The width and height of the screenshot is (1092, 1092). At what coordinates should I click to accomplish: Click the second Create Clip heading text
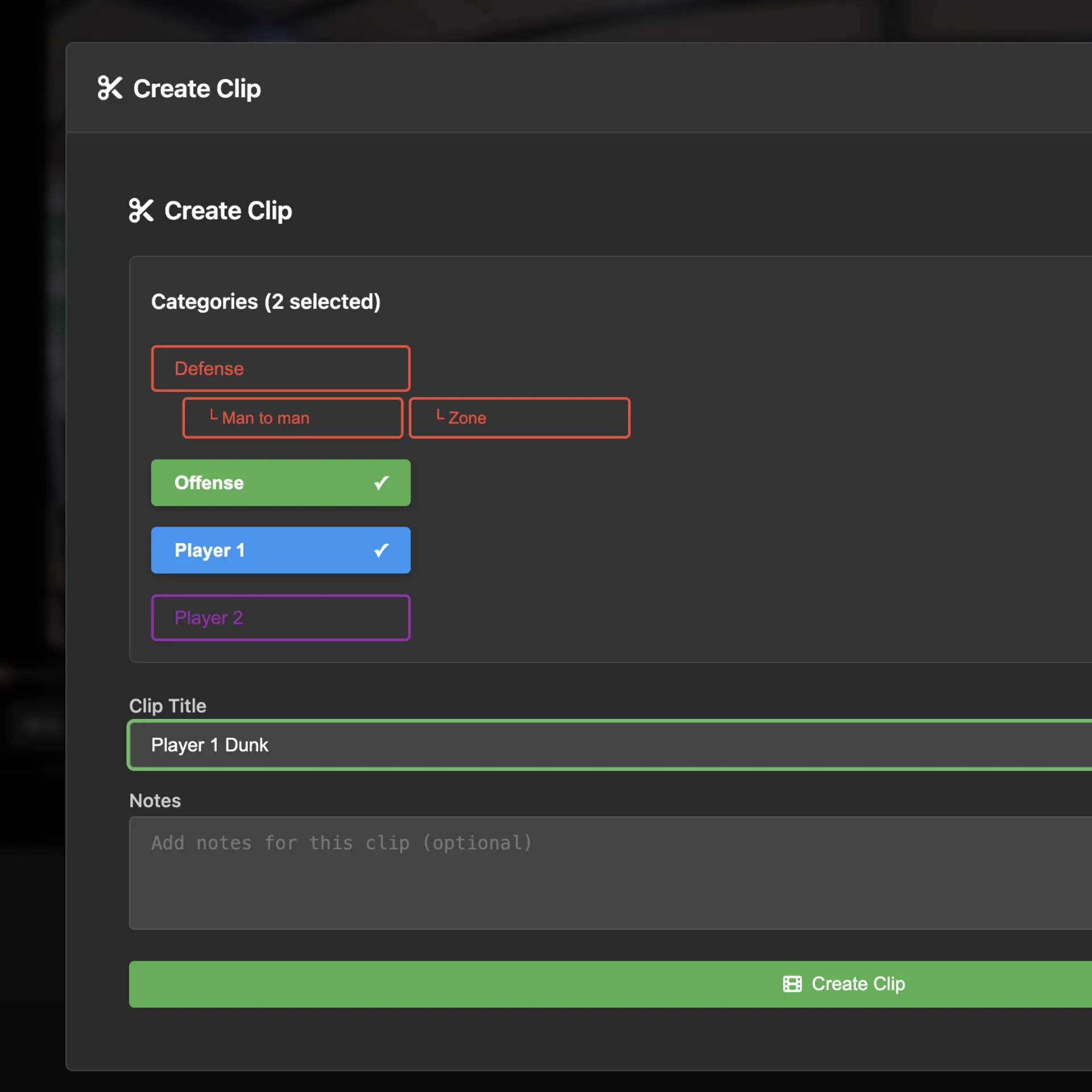point(227,210)
